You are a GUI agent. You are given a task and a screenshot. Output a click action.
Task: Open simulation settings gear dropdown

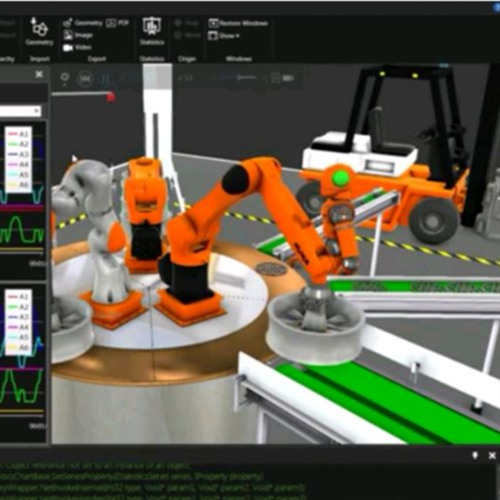65,78
